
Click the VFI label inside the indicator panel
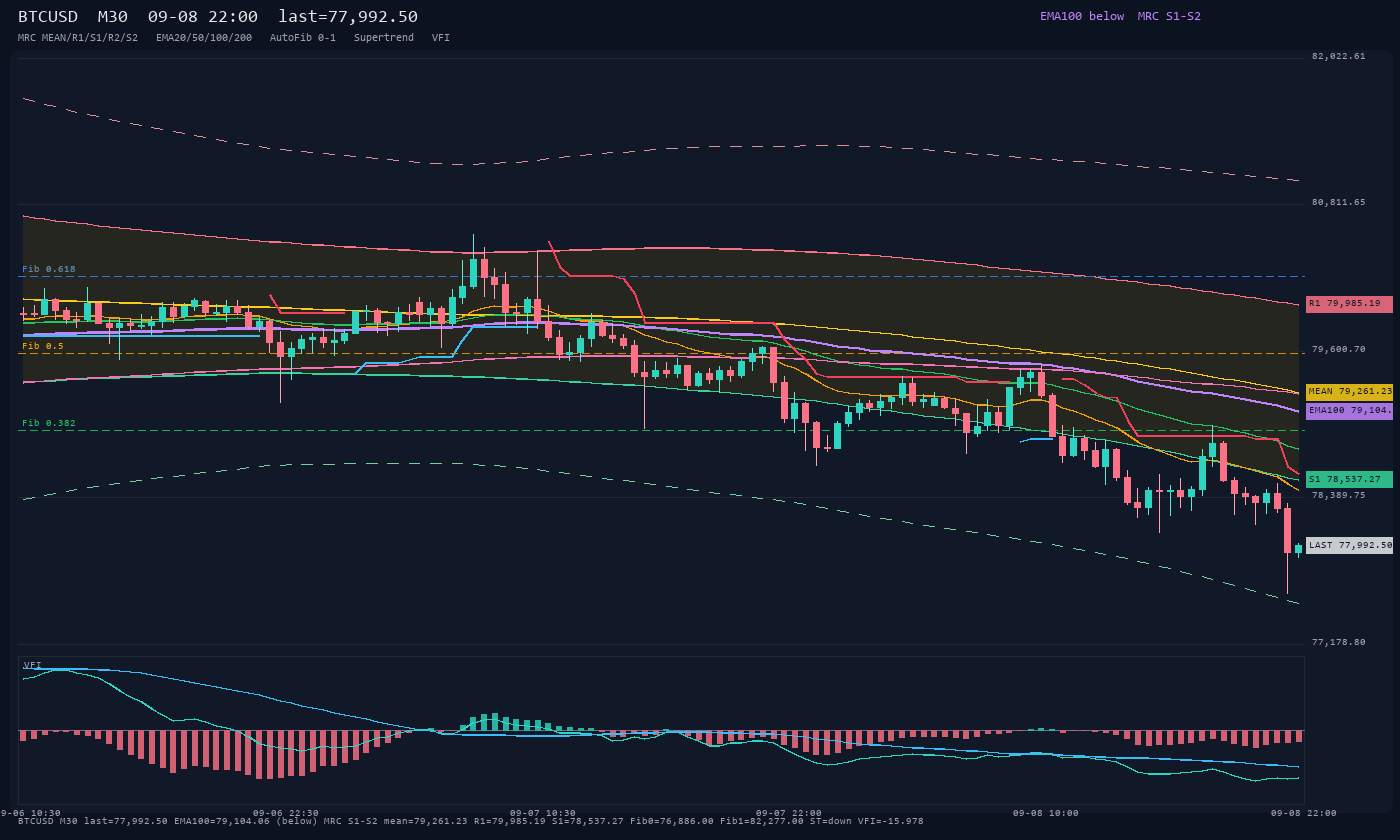(33, 665)
